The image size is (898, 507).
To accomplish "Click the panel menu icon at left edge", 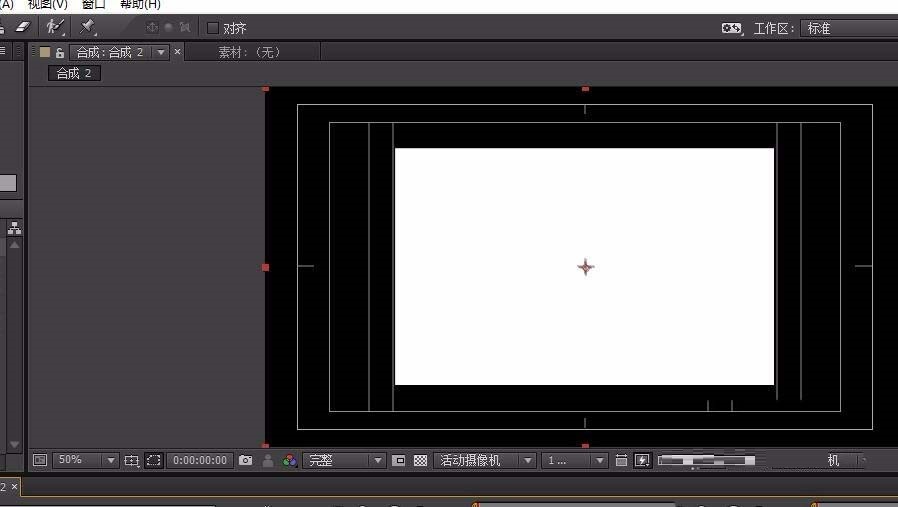I will [x=3, y=51].
